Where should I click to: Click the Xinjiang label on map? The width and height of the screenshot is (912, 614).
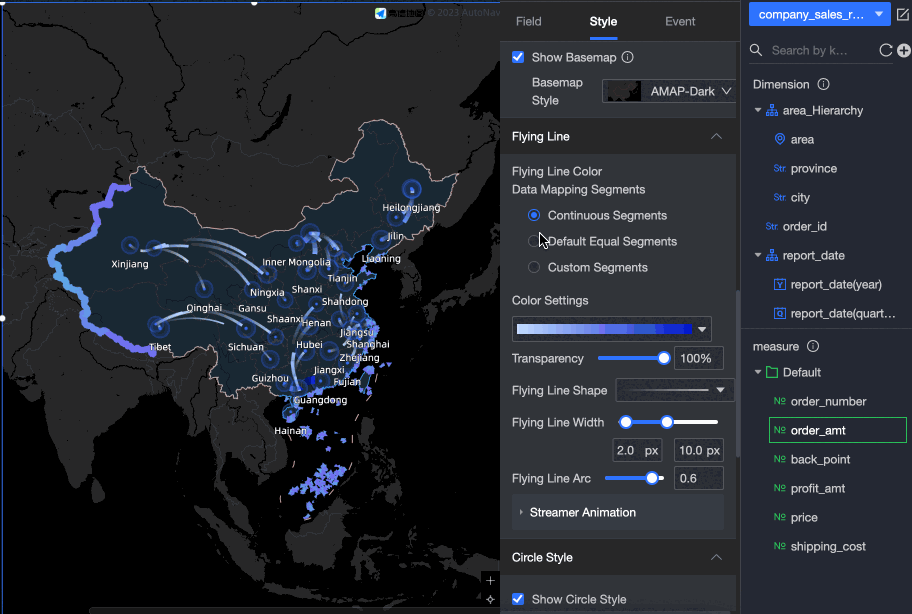tap(130, 264)
